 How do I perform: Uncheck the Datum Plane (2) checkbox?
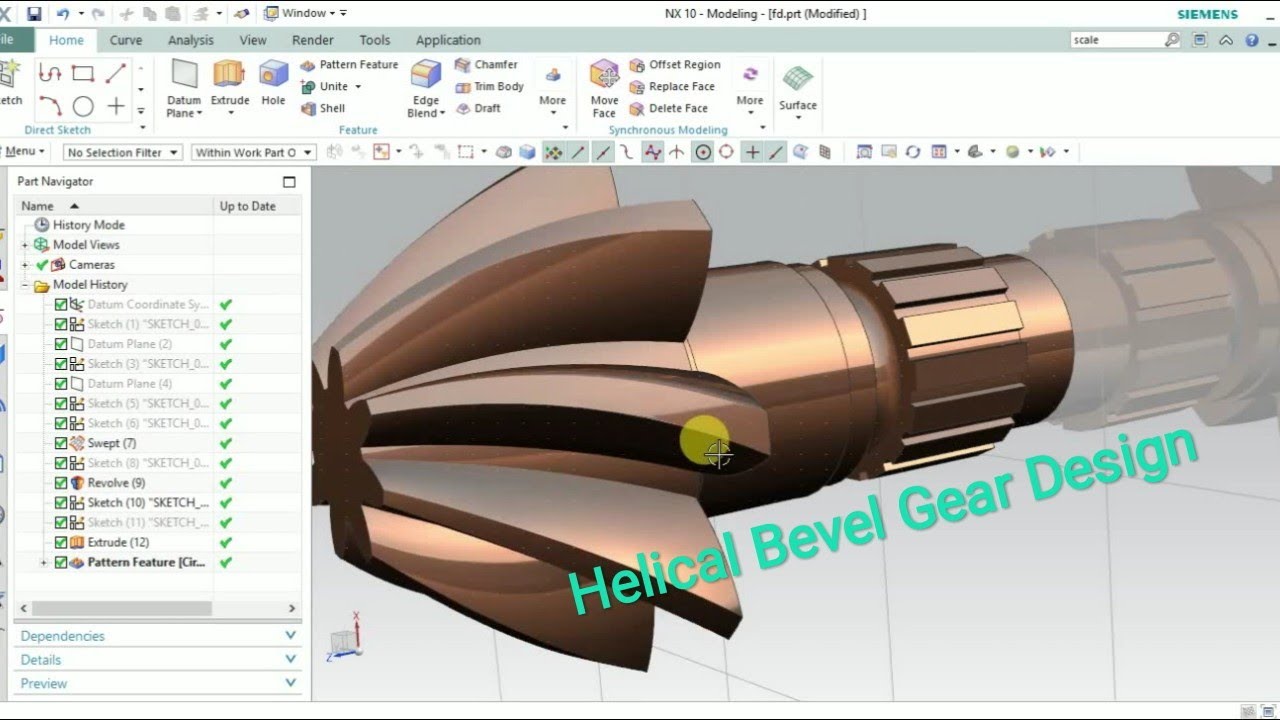61,344
